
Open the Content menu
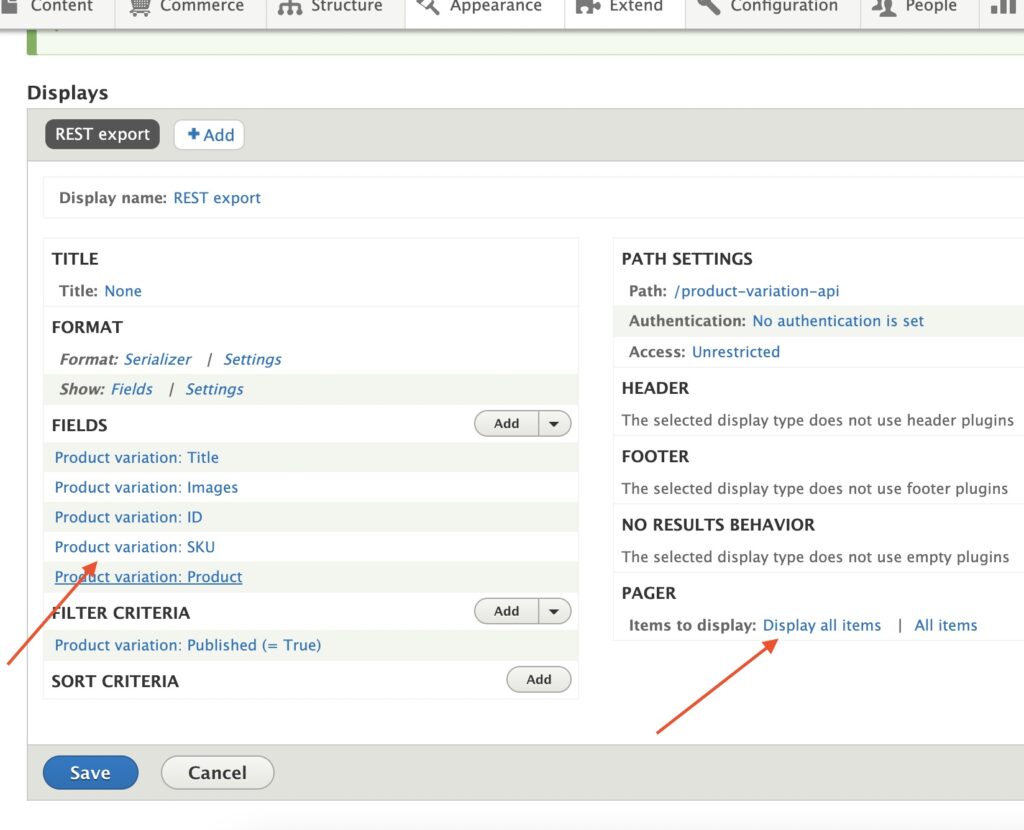(x=55, y=6)
